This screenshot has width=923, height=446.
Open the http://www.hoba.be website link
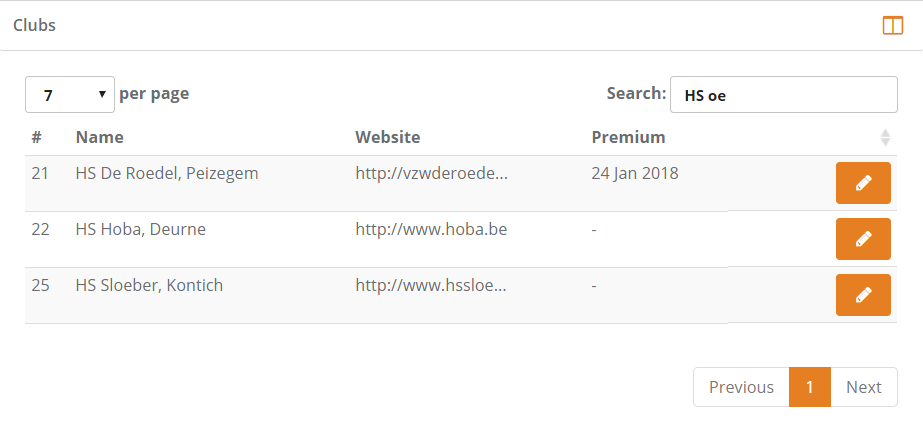pos(431,229)
